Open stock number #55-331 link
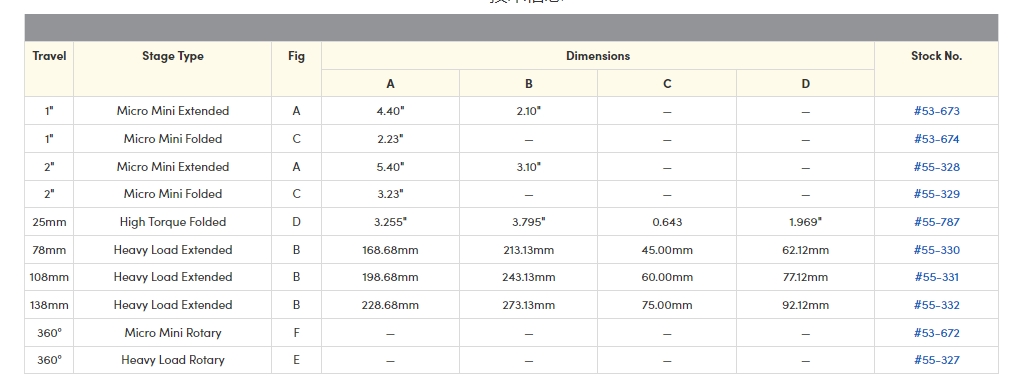The width and height of the screenshot is (1015, 384). pos(936,277)
